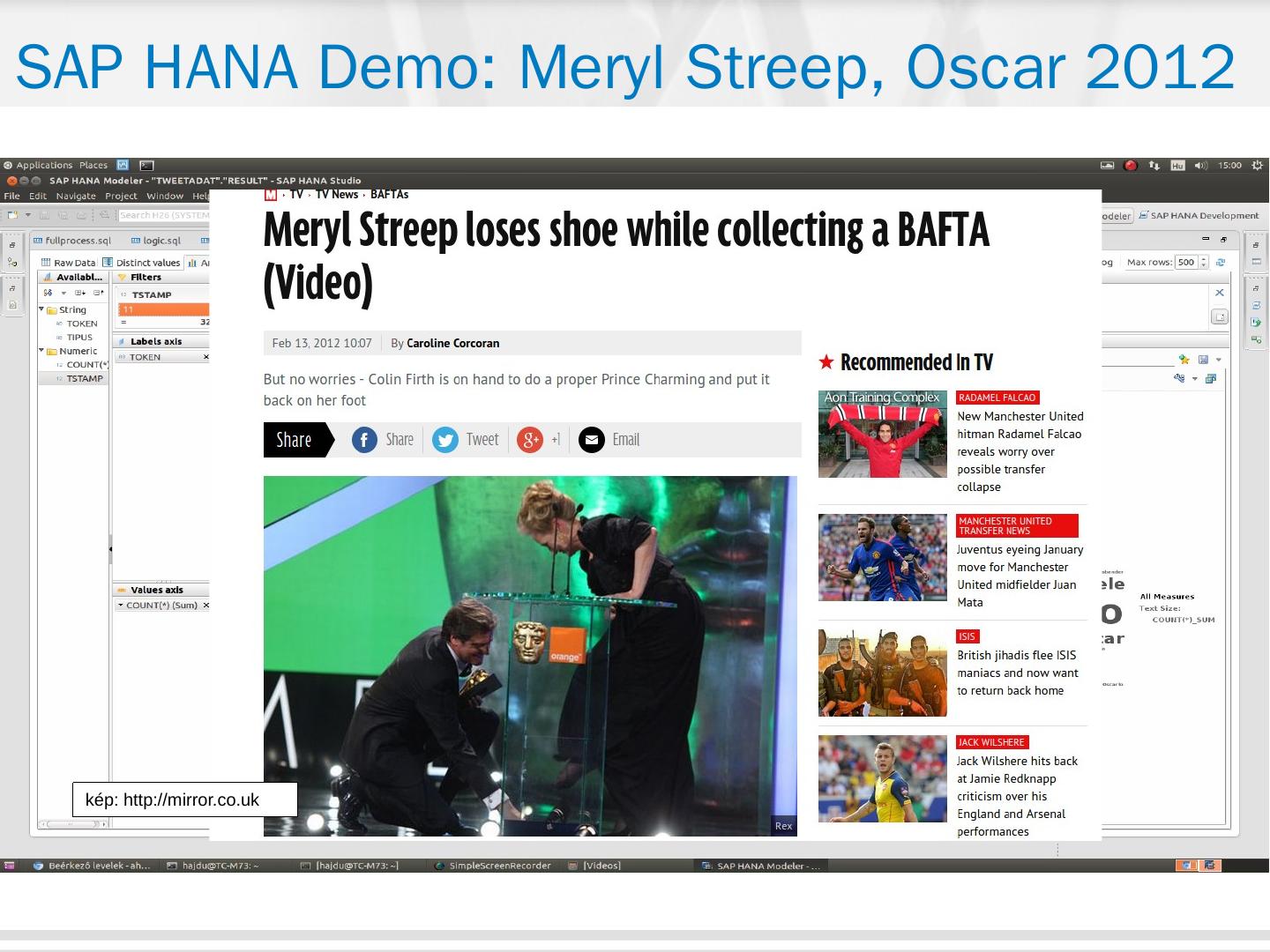
Task: Open the Hu keyboard layout indicator
Action: pos(1177,165)
